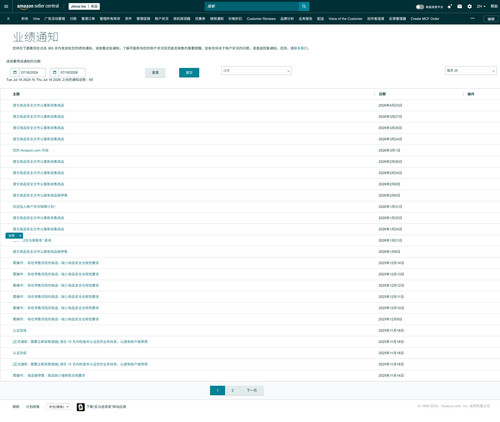The height and width of the screenshot is (422, 500).
Task: Open Create MCF Order menu item
Action: 425,19
